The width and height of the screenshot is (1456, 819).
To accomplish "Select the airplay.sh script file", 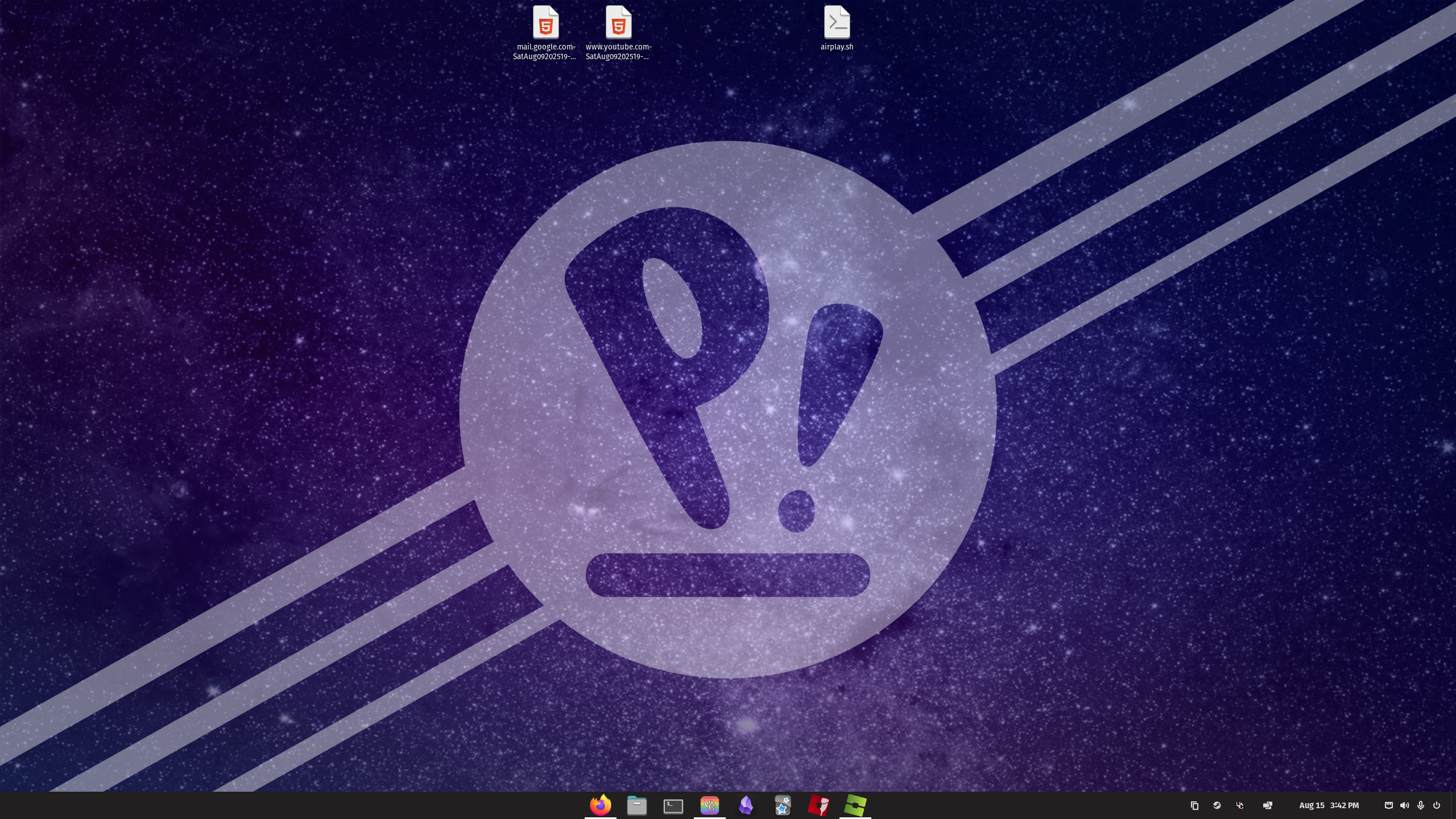I will click(x=837, y=24).
